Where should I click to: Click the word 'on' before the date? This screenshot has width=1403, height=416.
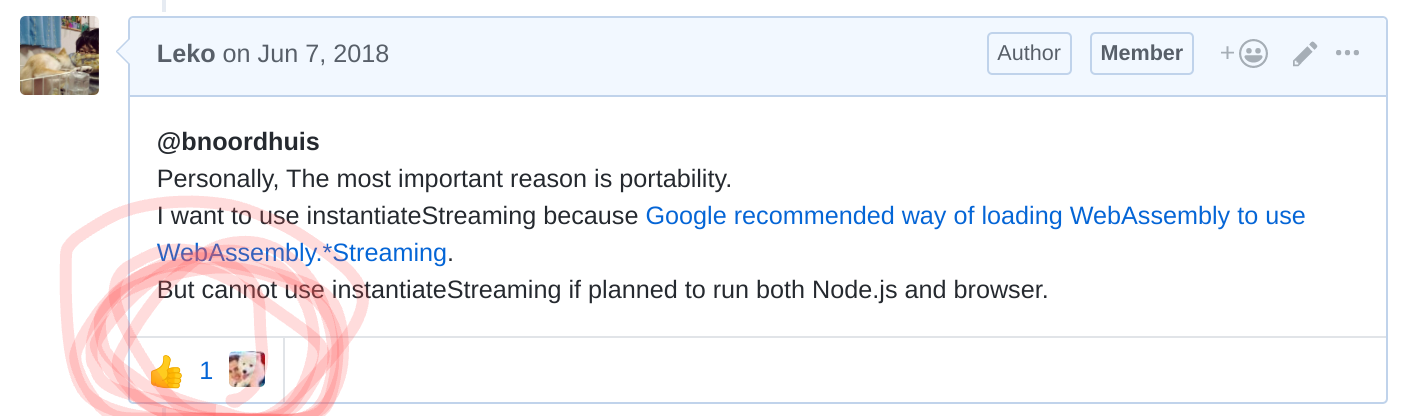(236, 54)
